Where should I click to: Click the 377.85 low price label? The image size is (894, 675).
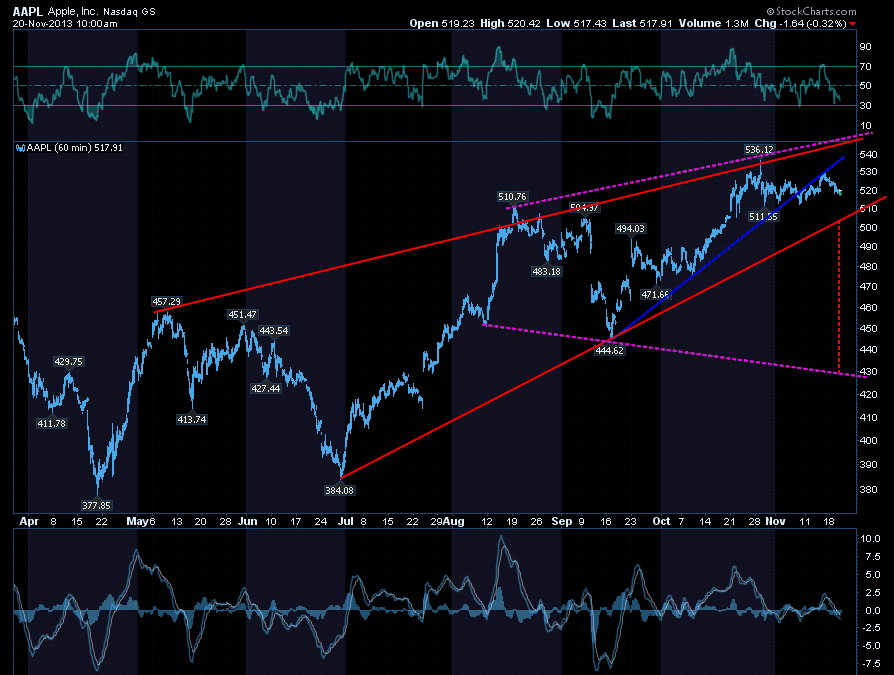pos(96,505)
